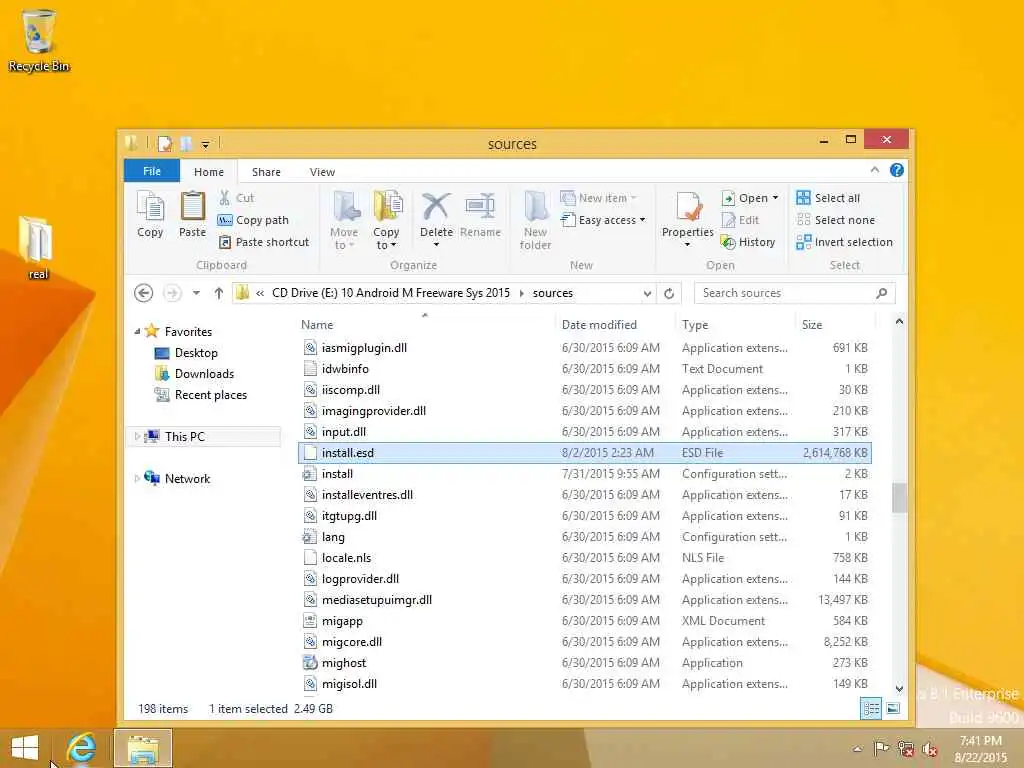Expand the Network tree node
The width and height of the screenshot is (1024, 768).
pyautogui.click(x=137, y=479)
